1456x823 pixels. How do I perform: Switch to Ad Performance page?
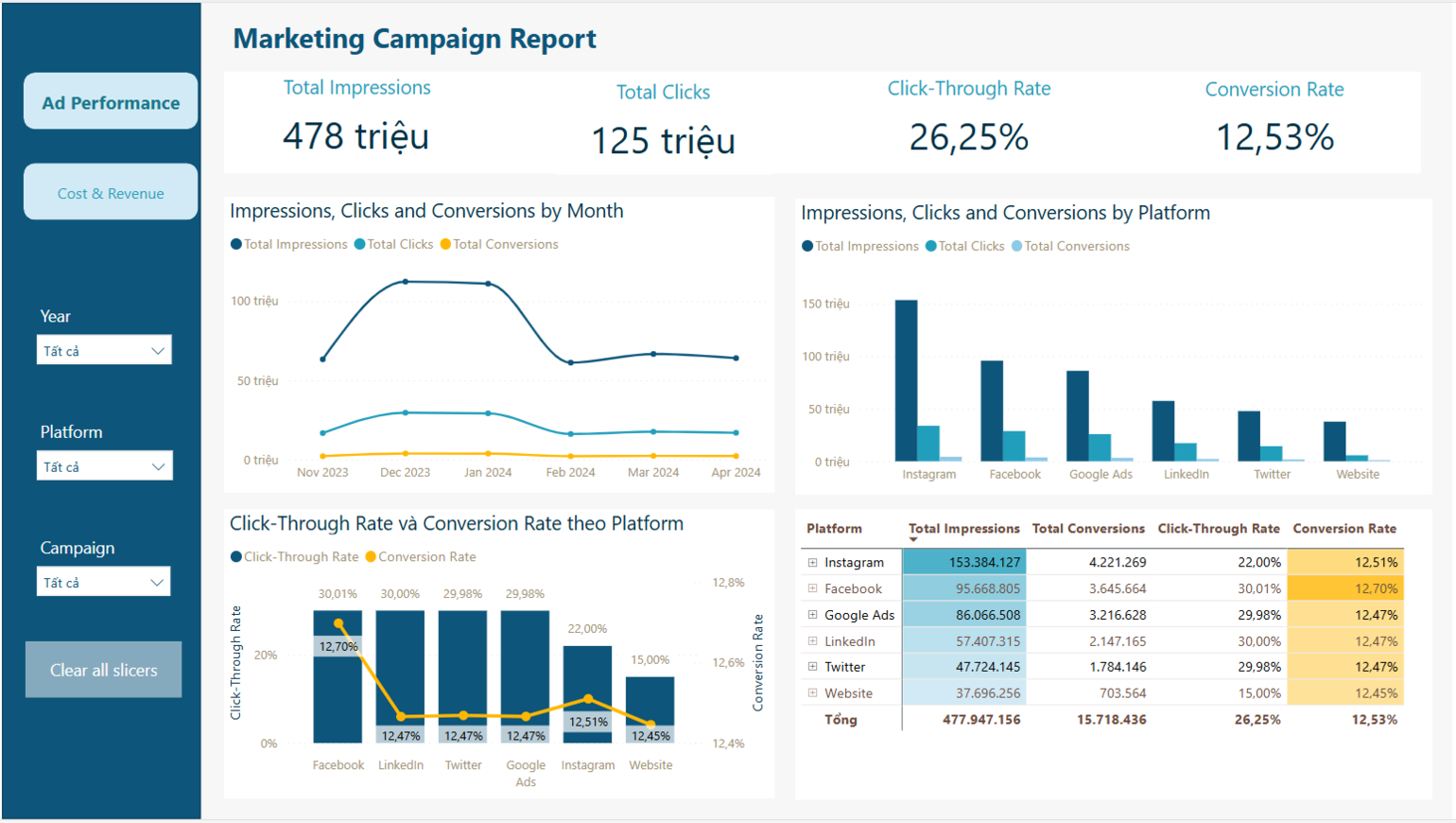[x=111, y=102]
